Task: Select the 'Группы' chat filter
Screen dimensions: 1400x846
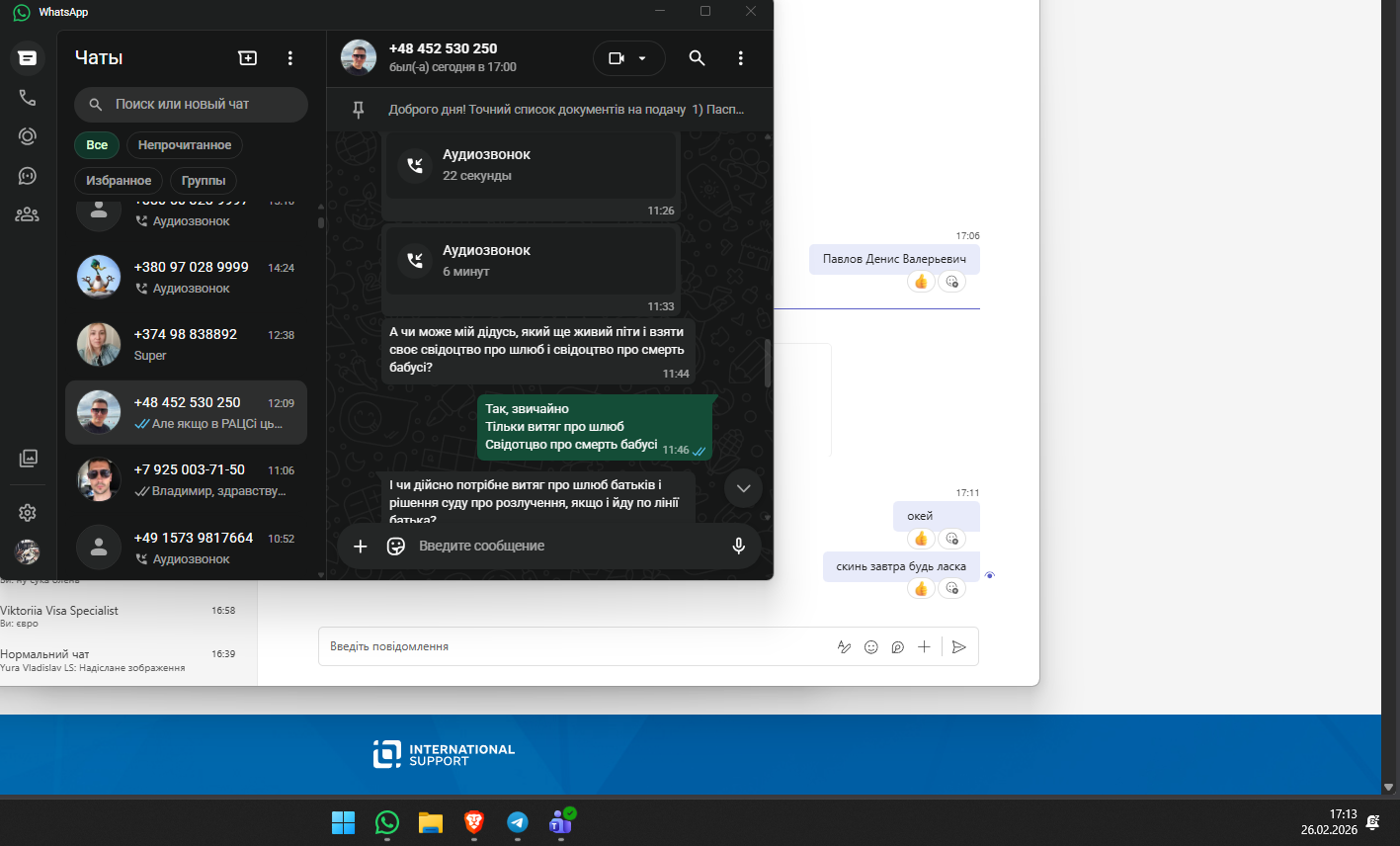Action: click(x=204, y=181)
